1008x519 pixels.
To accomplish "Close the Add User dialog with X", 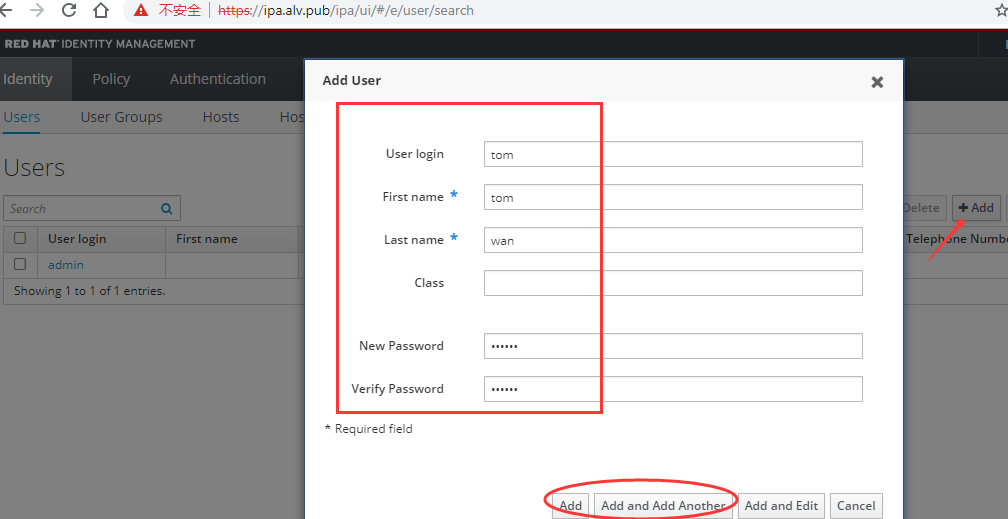I will pos(877,82).
